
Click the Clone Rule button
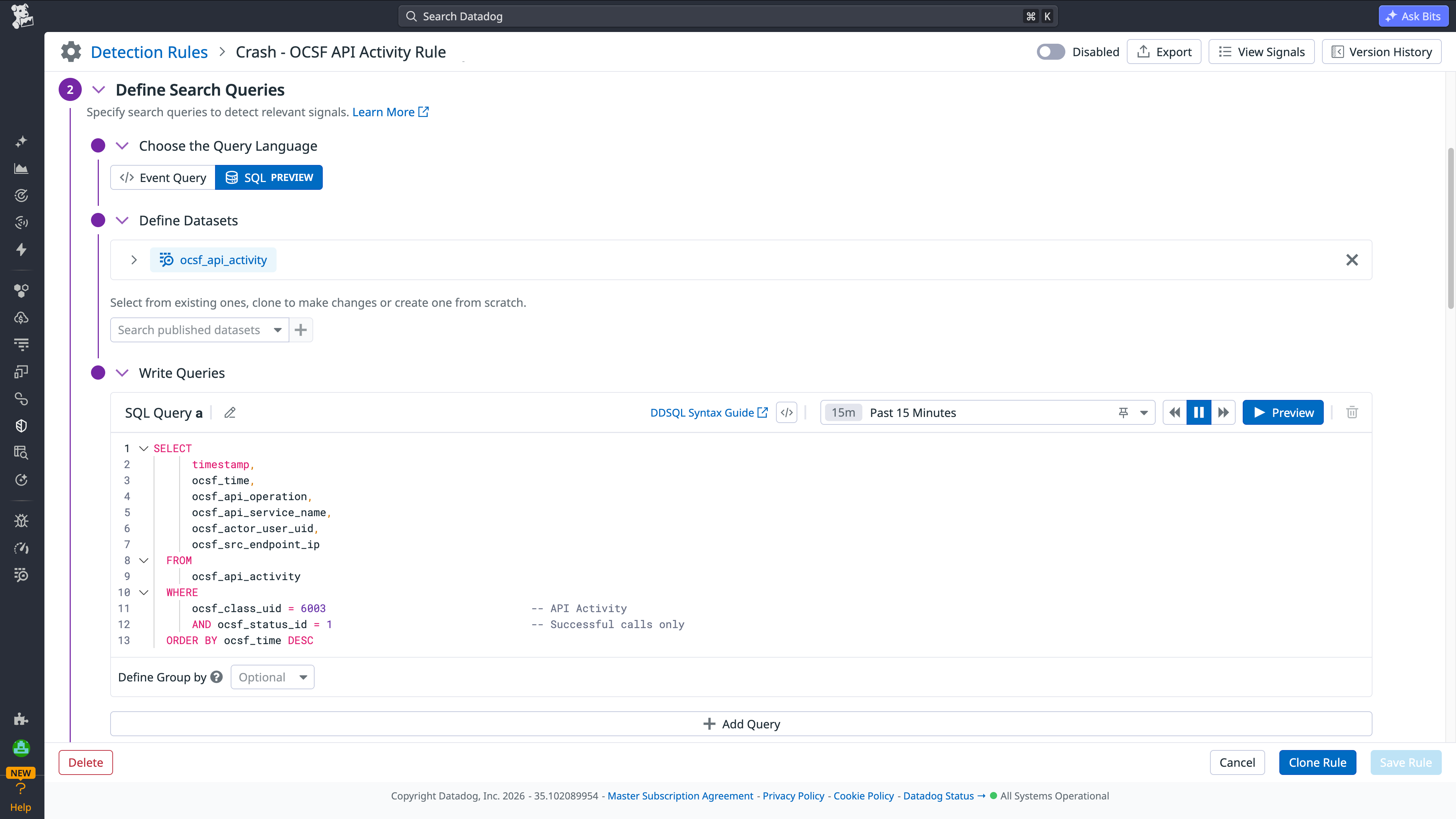point(1317,762)
